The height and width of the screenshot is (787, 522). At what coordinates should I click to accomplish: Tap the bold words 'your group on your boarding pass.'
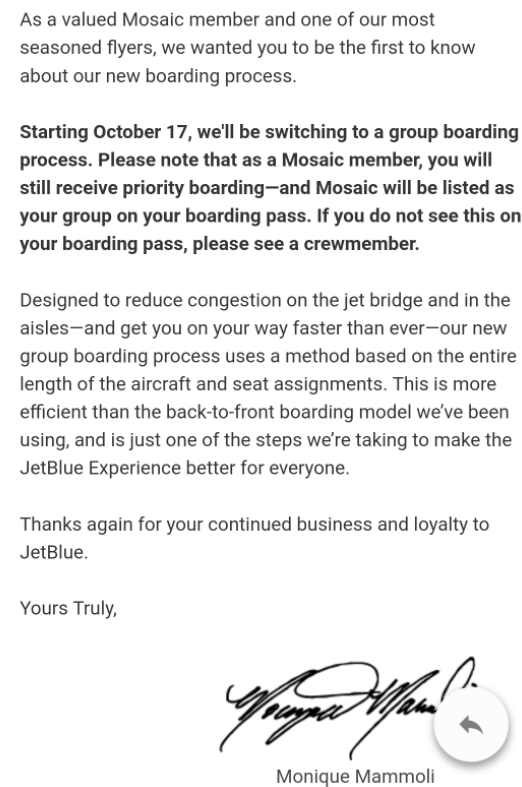(x=163, y=216)
